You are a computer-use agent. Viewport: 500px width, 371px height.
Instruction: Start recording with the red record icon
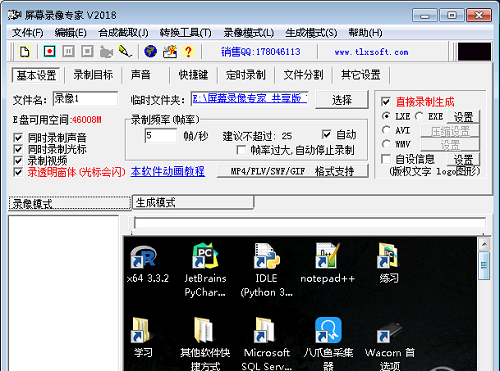coord(50,51)
